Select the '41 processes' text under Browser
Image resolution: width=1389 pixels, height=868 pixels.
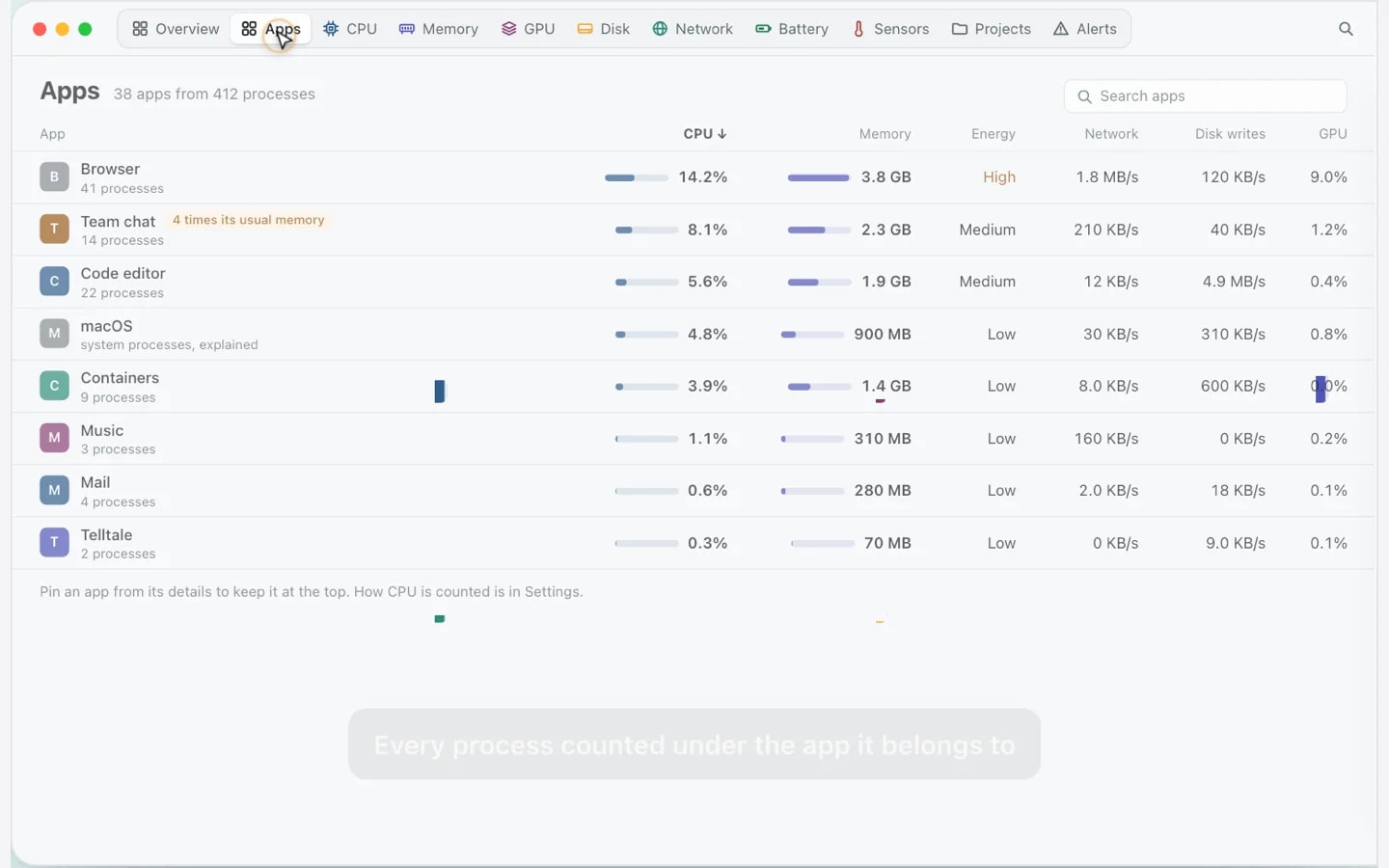tap(123, 189)
